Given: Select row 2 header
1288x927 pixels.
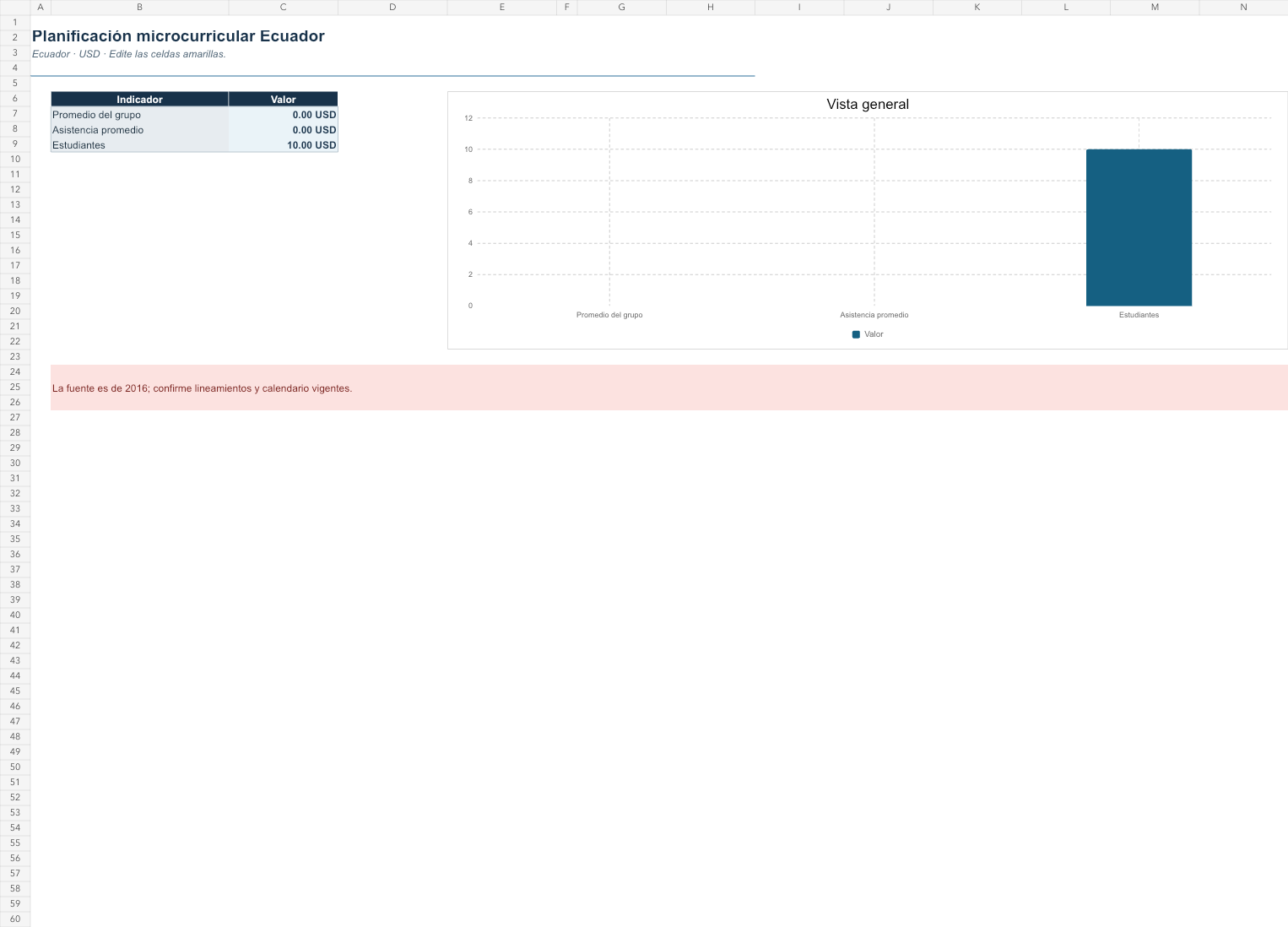Looking at the screenshot, I should pos(15,37).
